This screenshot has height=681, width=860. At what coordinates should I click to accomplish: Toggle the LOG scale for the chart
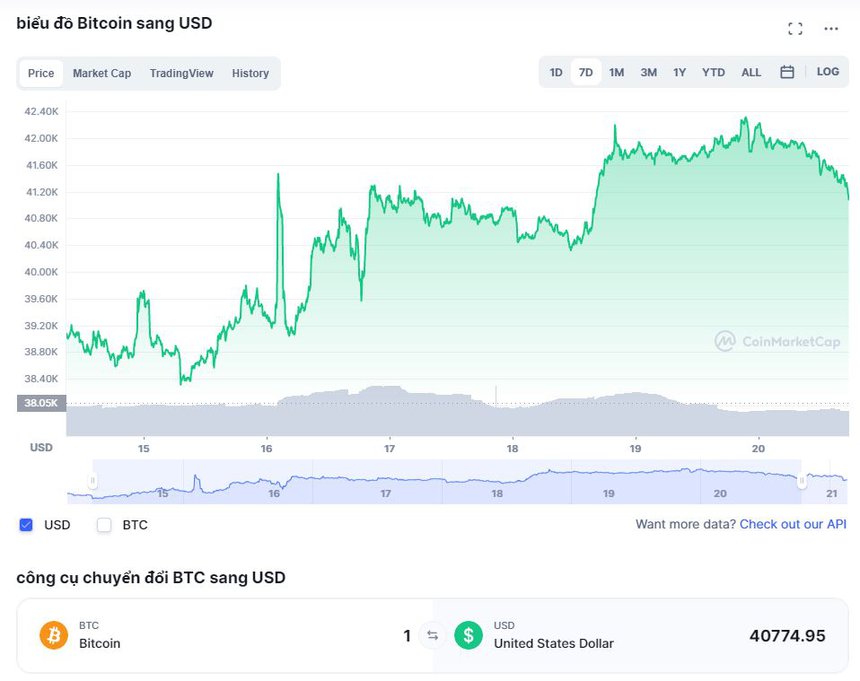(827, 72)
